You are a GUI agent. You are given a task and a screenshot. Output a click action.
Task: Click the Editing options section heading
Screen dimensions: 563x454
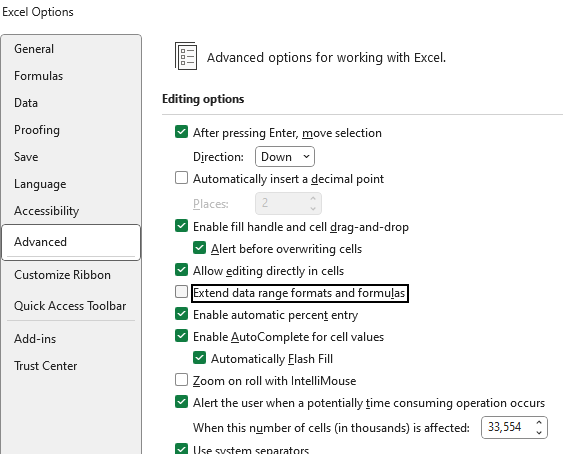pos(203,99)
